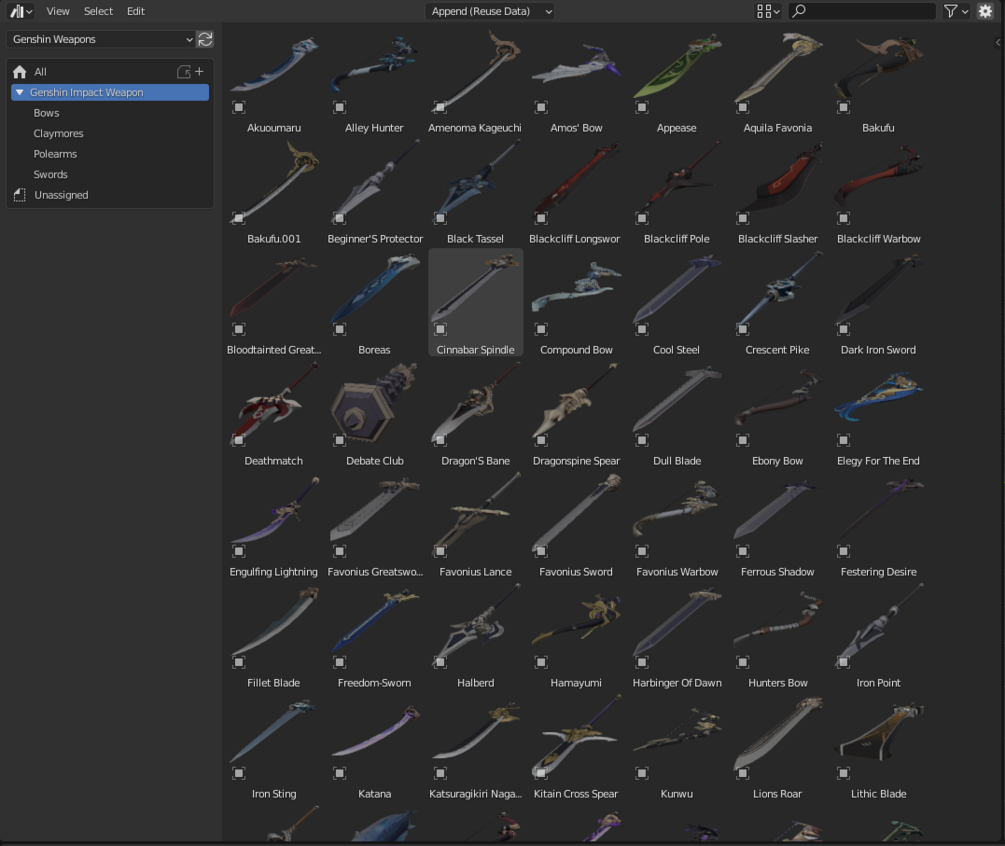The width and height of the screenshot is (1005, 846).
Task: Choose the green Appease asset
Action: (x=677, y=82)
